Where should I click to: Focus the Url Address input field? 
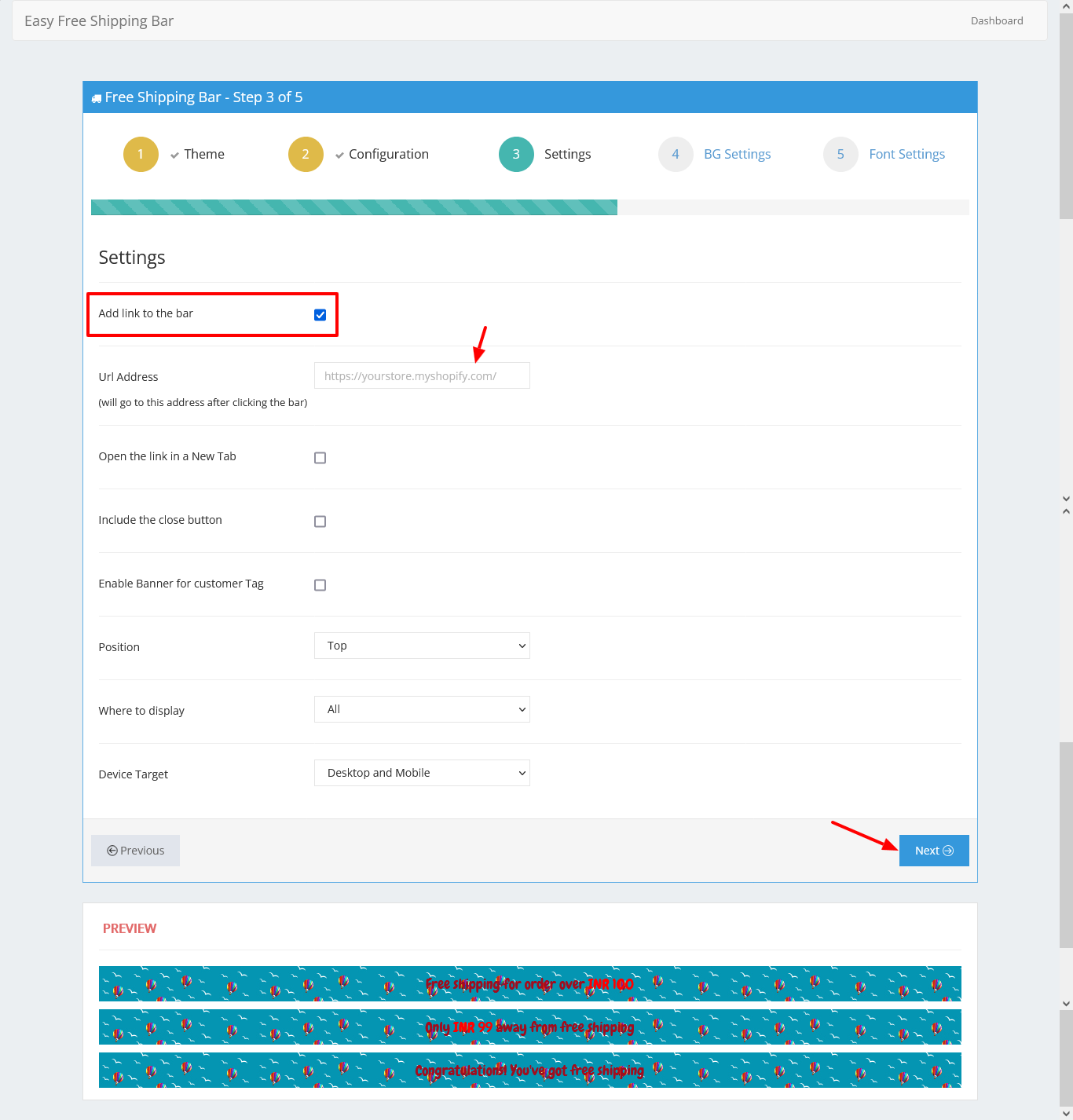(x=422, y=375)
